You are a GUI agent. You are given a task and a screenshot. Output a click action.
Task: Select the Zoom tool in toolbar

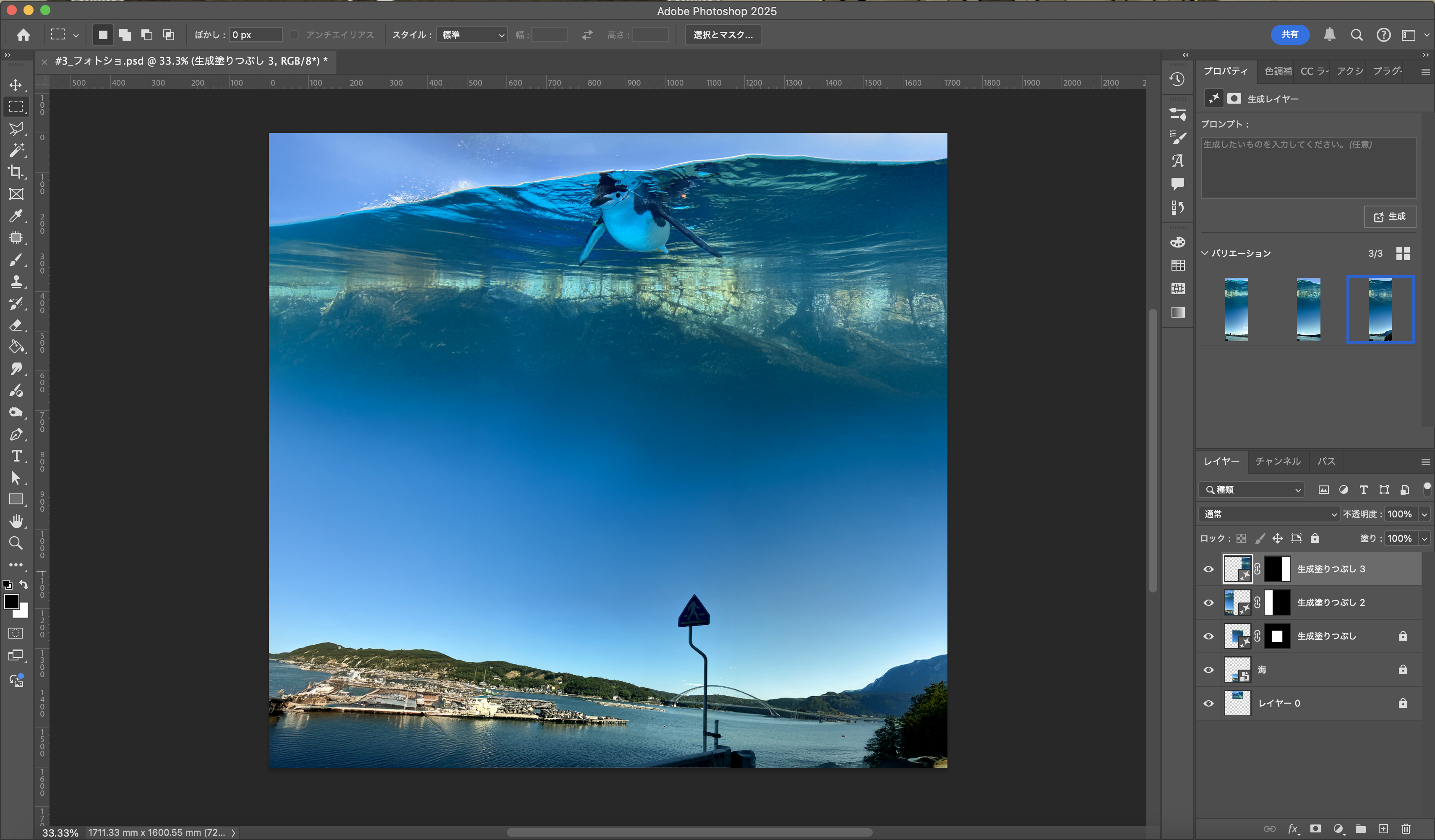click(16, 543)
